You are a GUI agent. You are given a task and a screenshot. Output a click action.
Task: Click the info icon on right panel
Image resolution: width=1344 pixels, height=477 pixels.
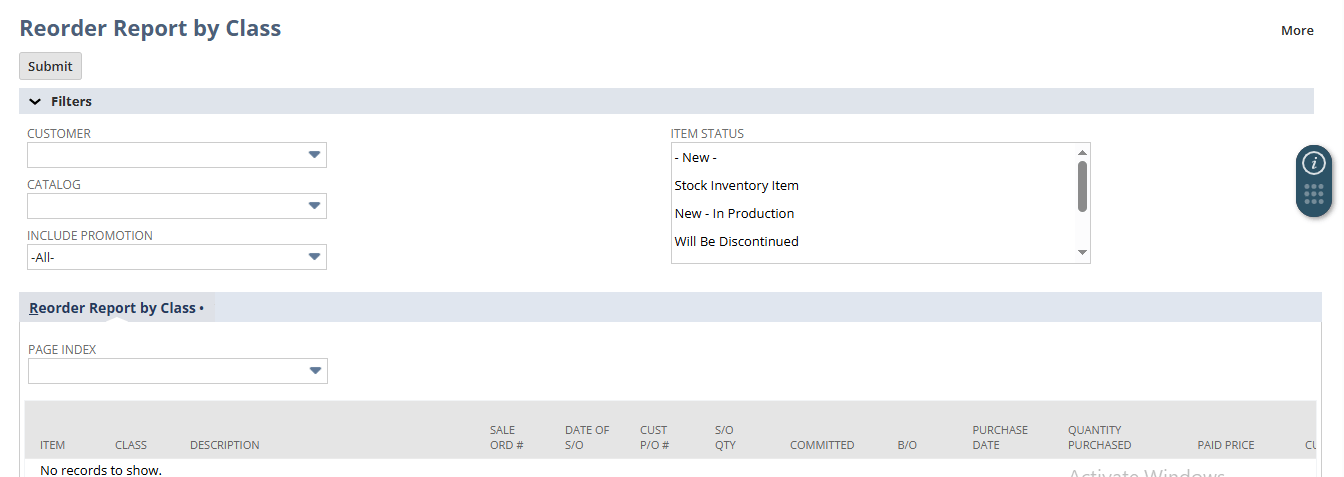pos(1313,163)
